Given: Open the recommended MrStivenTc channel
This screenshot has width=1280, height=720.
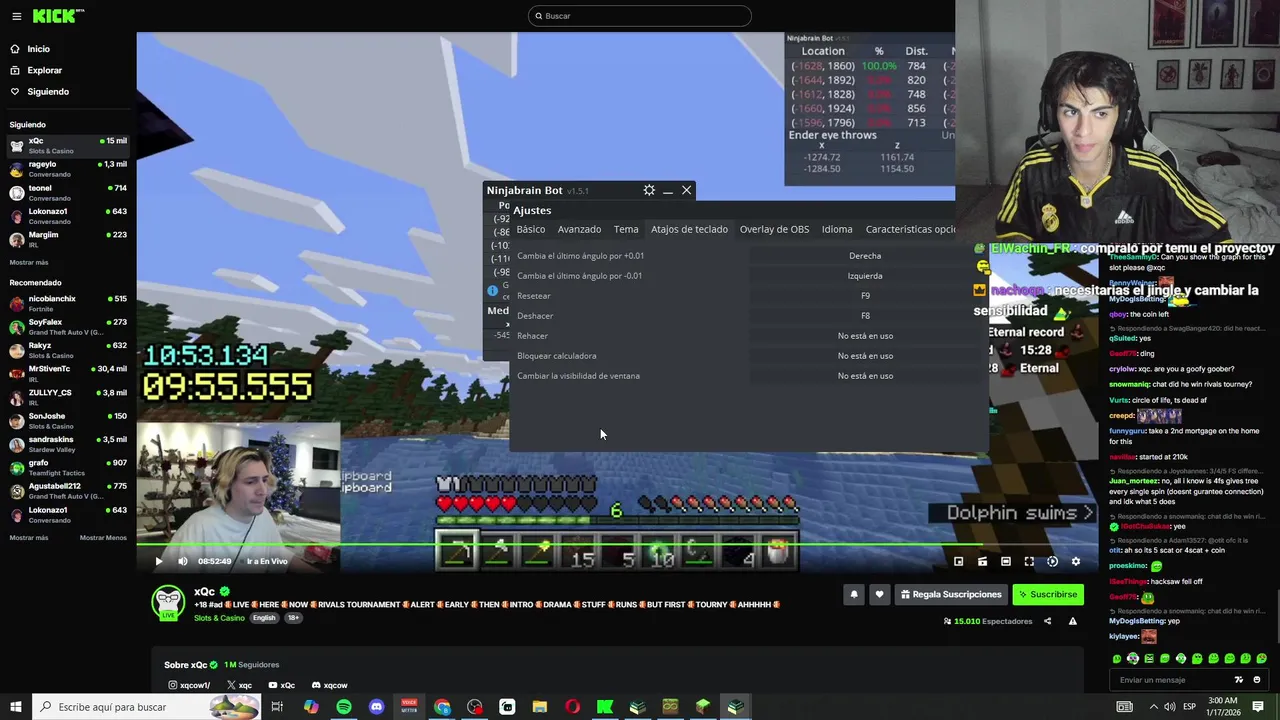Looking at the screenshot, I should [x=68, y=373].
